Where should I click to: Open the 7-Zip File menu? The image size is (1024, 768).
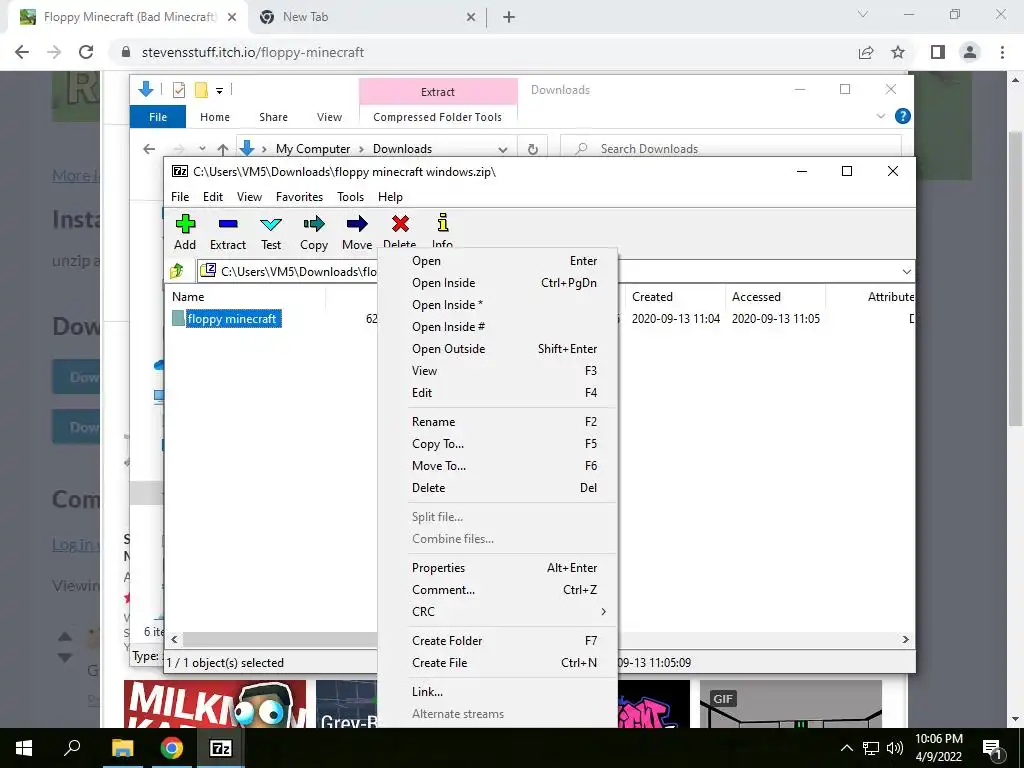pos(180,197)
